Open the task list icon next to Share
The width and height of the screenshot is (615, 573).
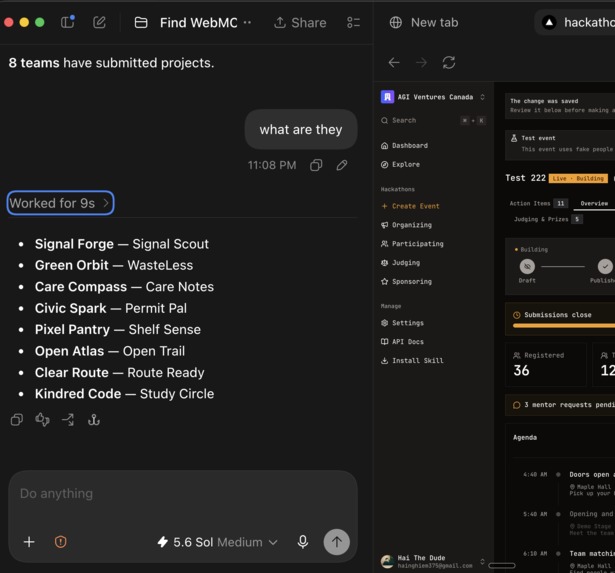pyautogui.click(x=353, y=23)
